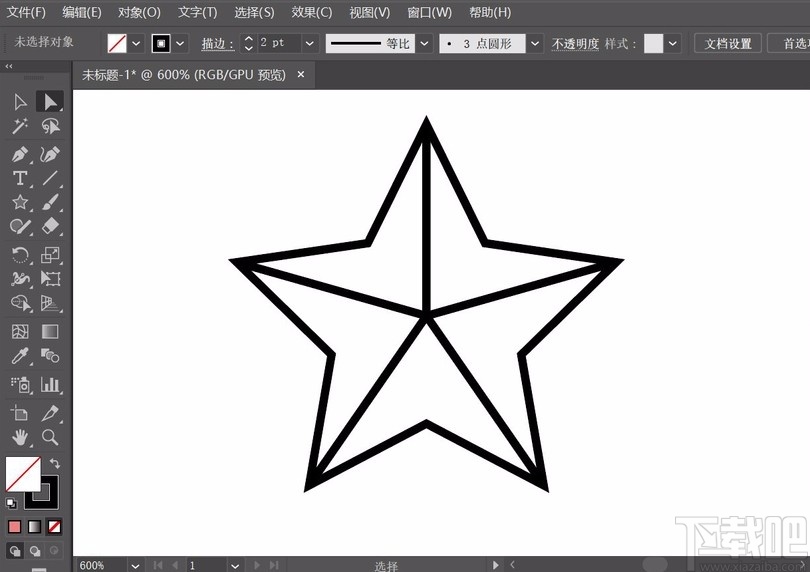This screenshot has width=810, height=572.
Task: Enable Draw Behind mode
Action: [x=35, y=551]
